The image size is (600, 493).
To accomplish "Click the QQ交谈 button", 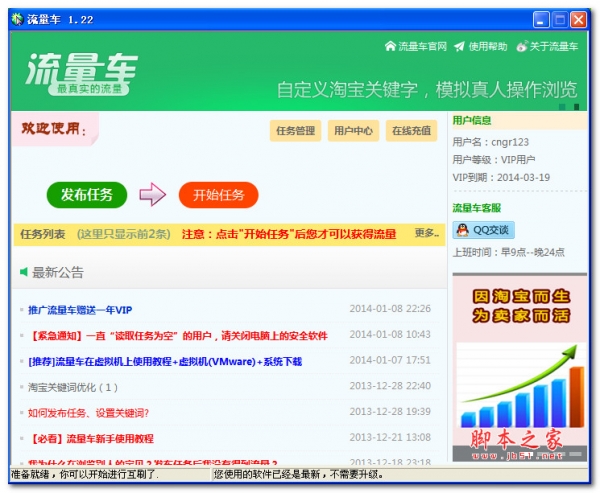I will tap(483, 230).
